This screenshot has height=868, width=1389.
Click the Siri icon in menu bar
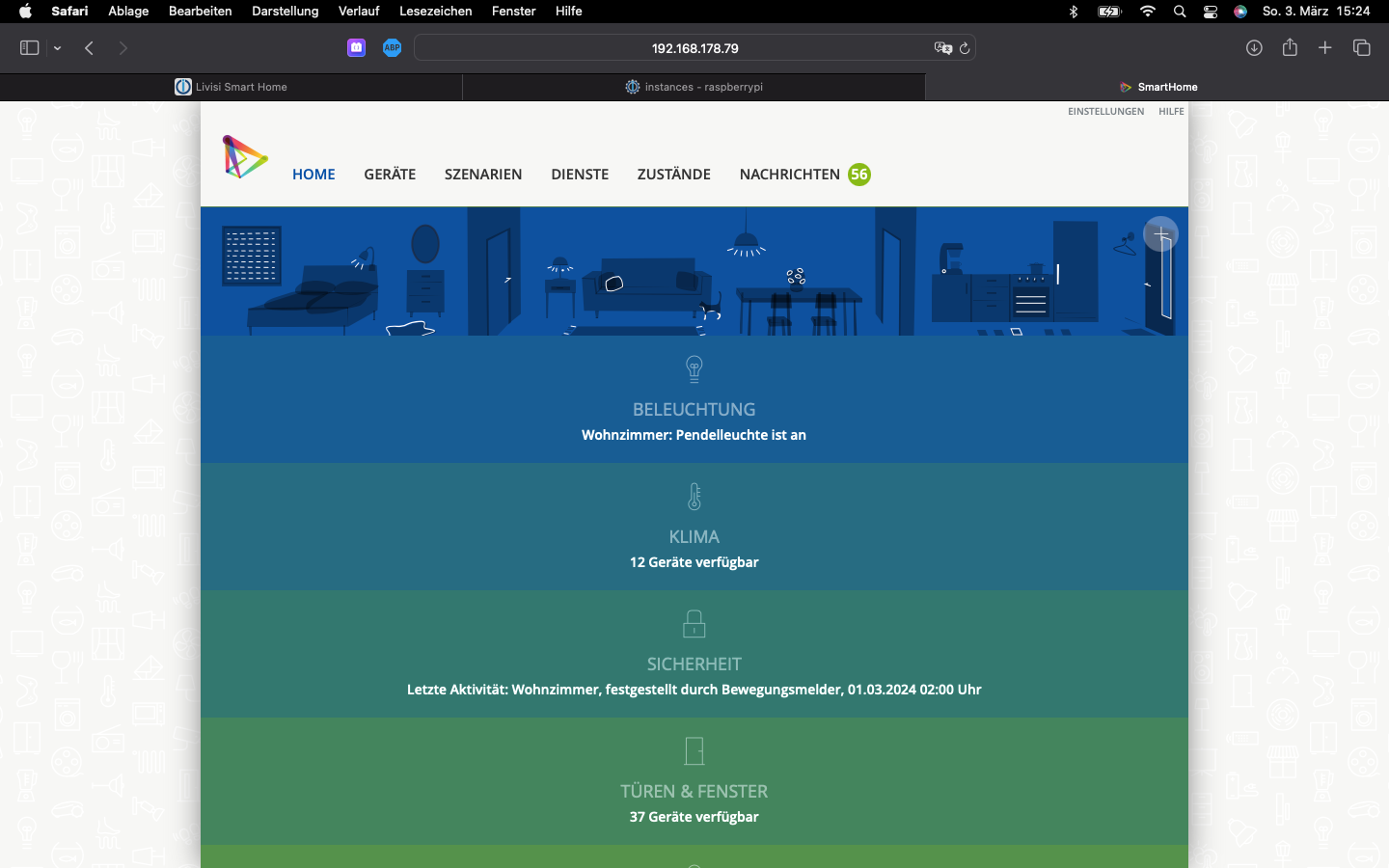tap(1240, 12)
